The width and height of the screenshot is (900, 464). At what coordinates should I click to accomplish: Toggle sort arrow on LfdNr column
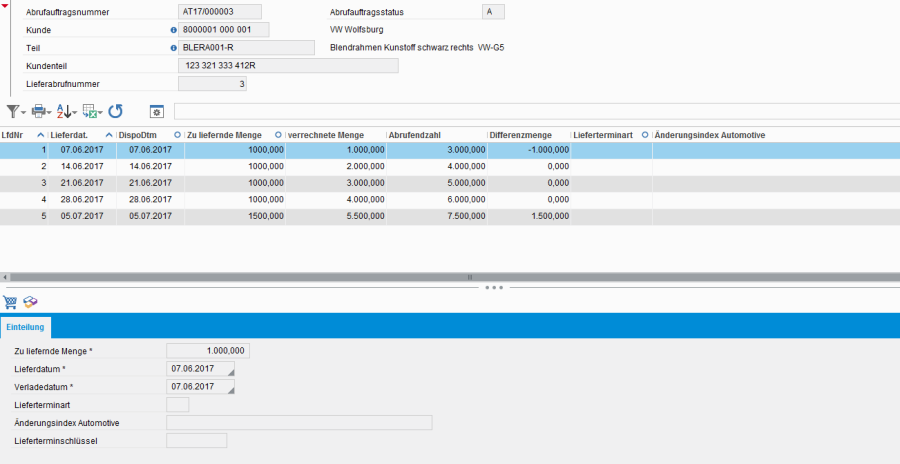tap(40, 134)
